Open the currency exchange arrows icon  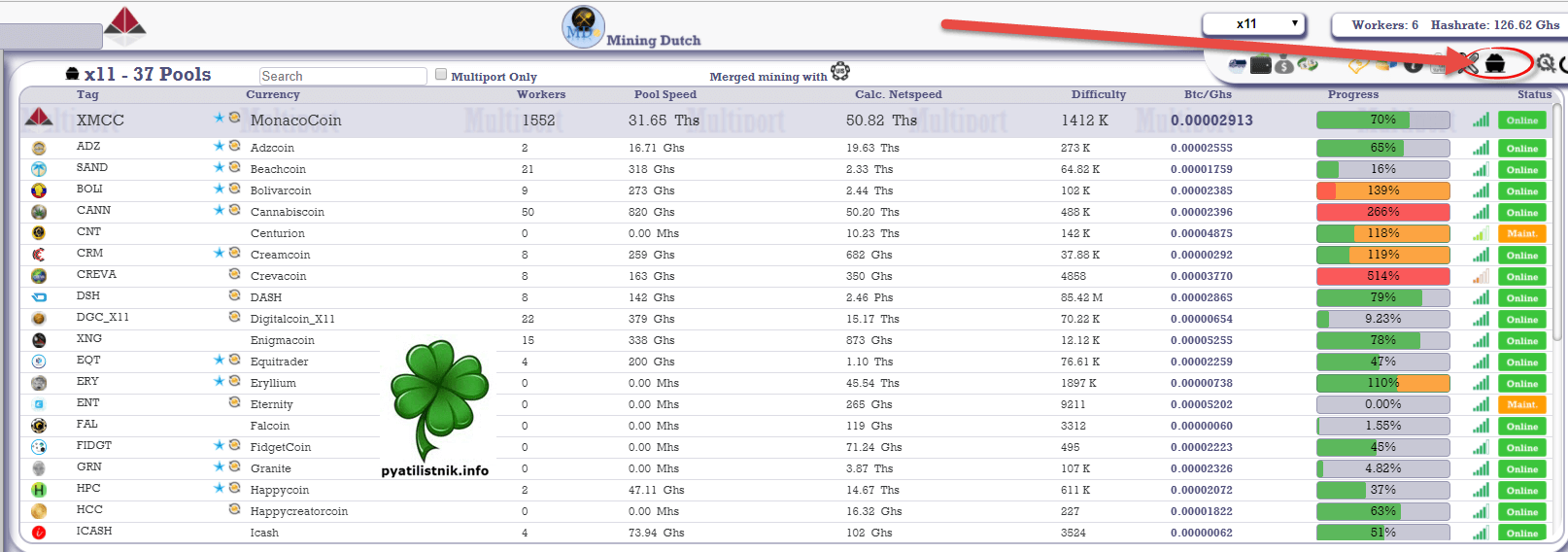[1308, 64]
